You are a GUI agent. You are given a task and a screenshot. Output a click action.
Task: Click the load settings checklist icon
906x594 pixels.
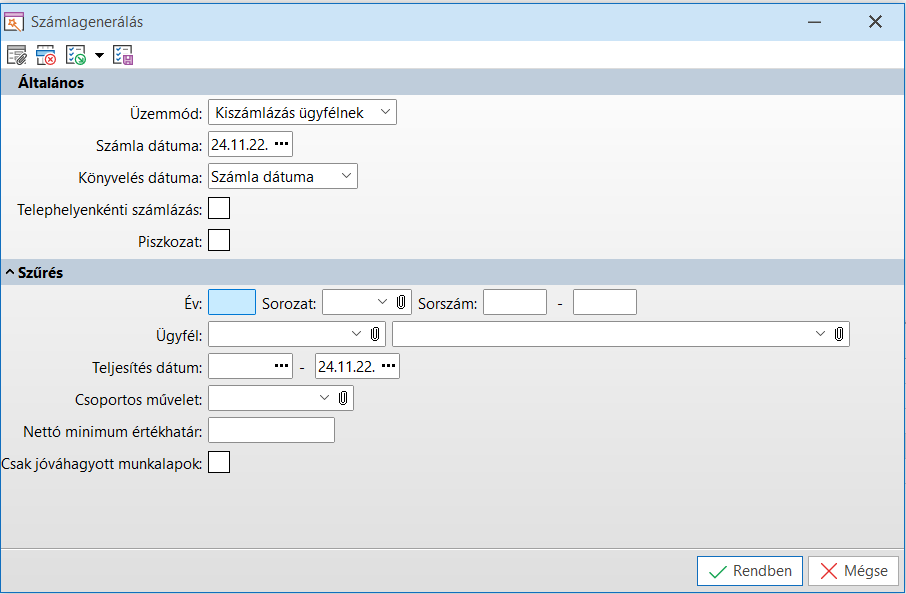click(x=75, y=55)
